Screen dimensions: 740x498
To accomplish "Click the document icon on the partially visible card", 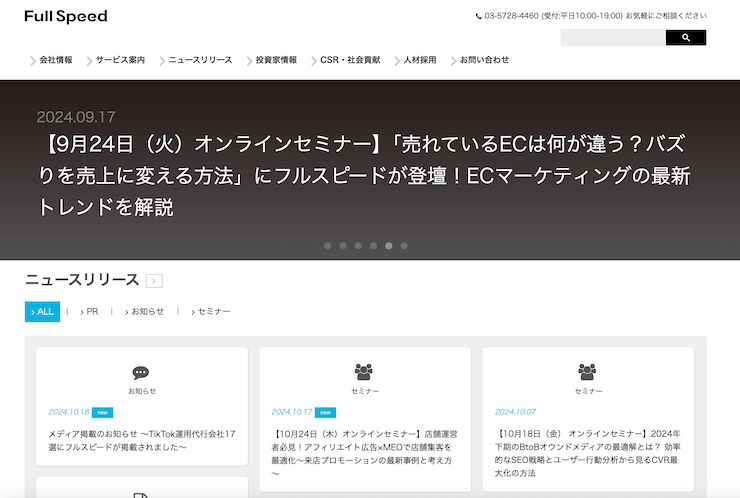I will 141,495.
